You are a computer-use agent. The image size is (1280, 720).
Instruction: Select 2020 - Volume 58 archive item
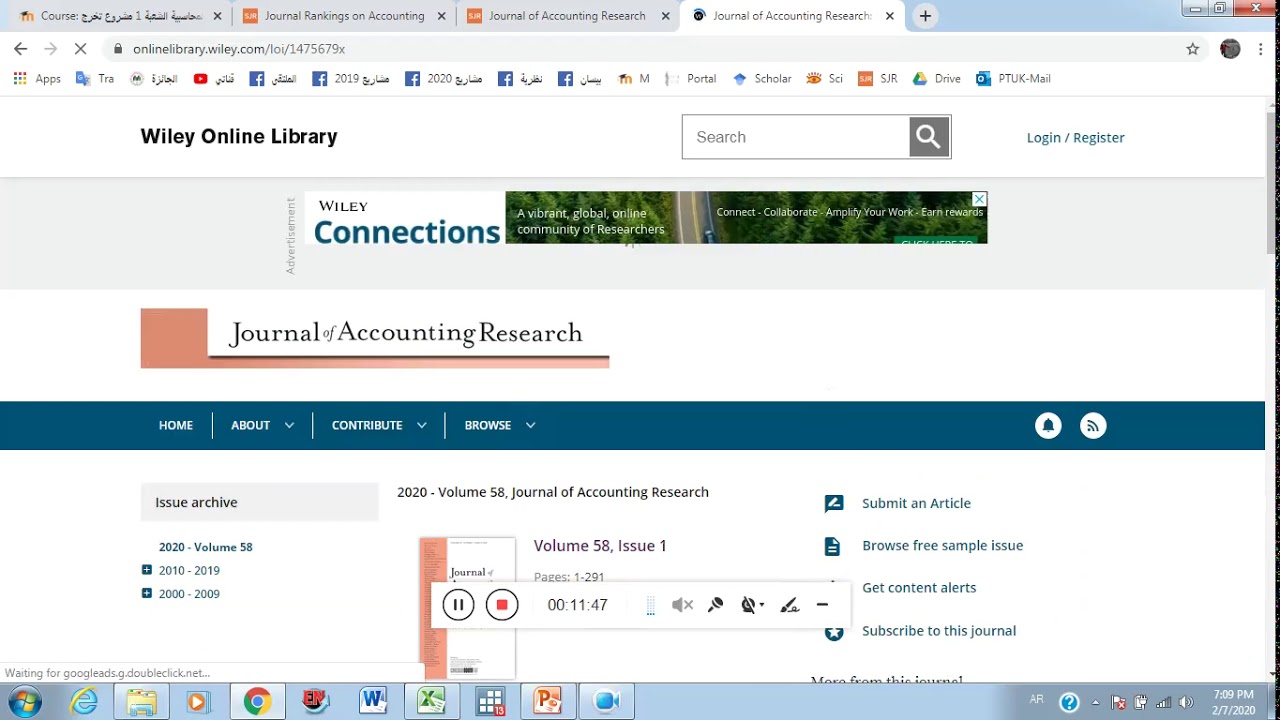(x=205, y=547)
